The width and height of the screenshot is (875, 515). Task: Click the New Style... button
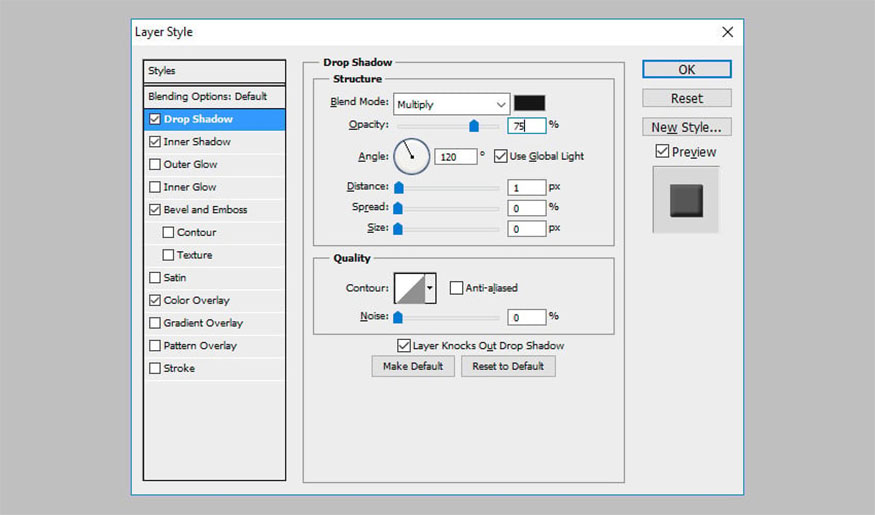[x=686, y=127]
